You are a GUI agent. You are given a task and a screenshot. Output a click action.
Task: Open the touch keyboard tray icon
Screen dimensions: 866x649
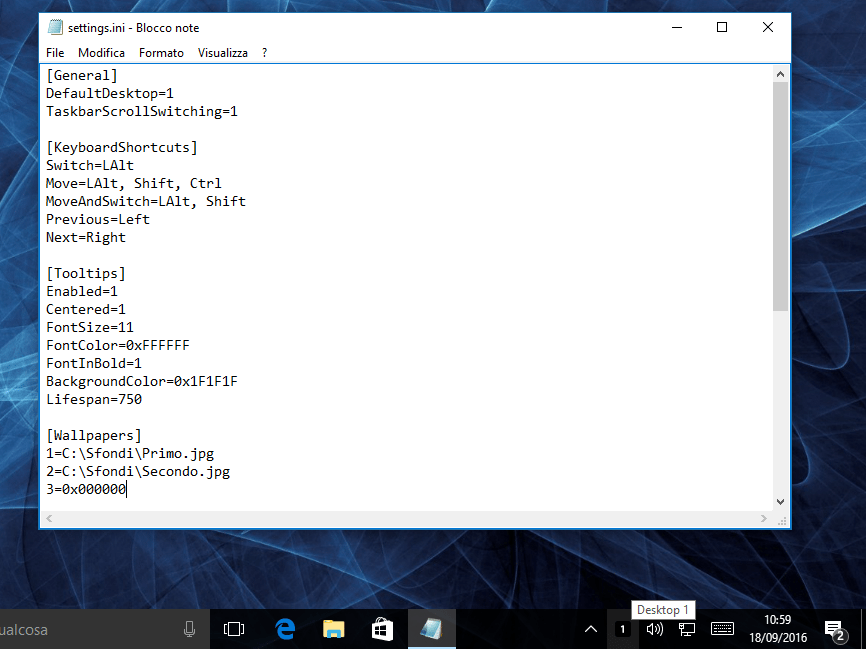coord(722,629)
